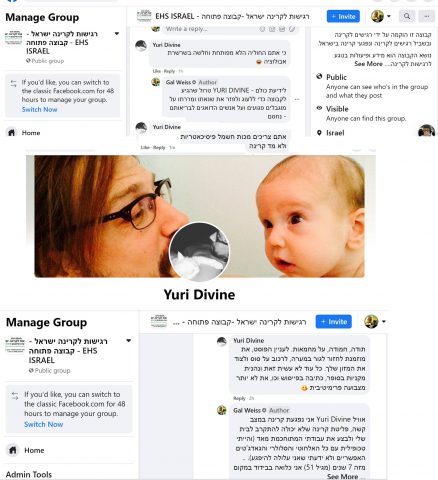Open the upper profile avatar dropdown arrow

pyautogui.click(x=389, y=16)
